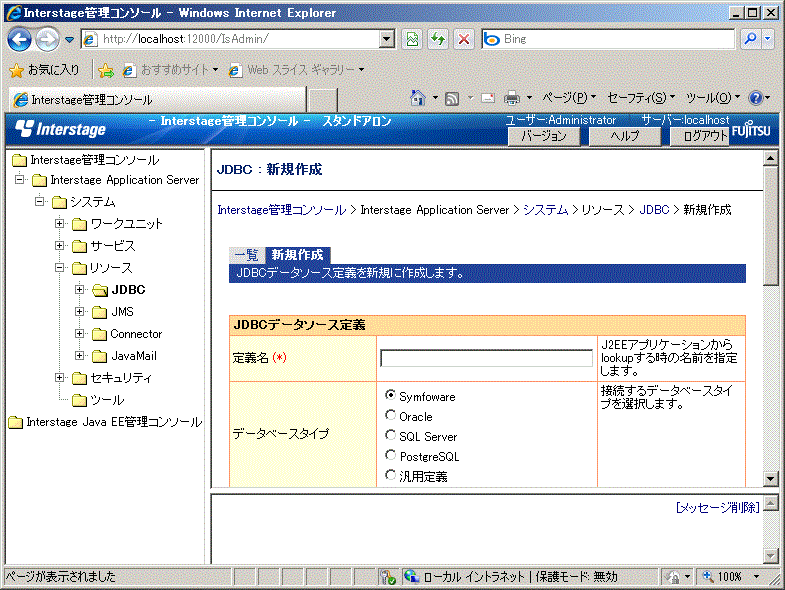Stop loading with the red X icon

[x=464, y=39]
